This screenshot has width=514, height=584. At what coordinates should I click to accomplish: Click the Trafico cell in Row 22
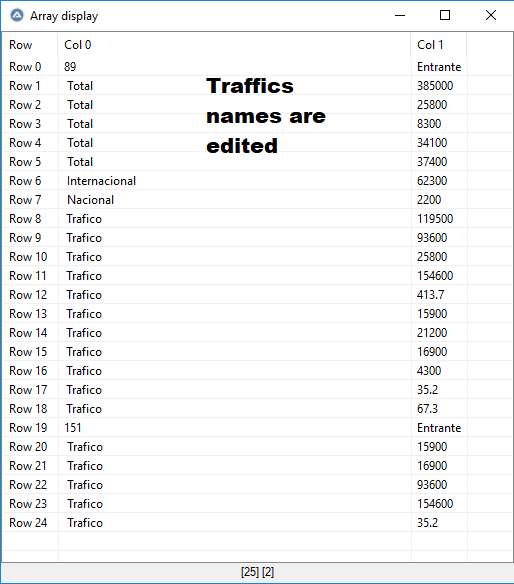click(85, 485)
